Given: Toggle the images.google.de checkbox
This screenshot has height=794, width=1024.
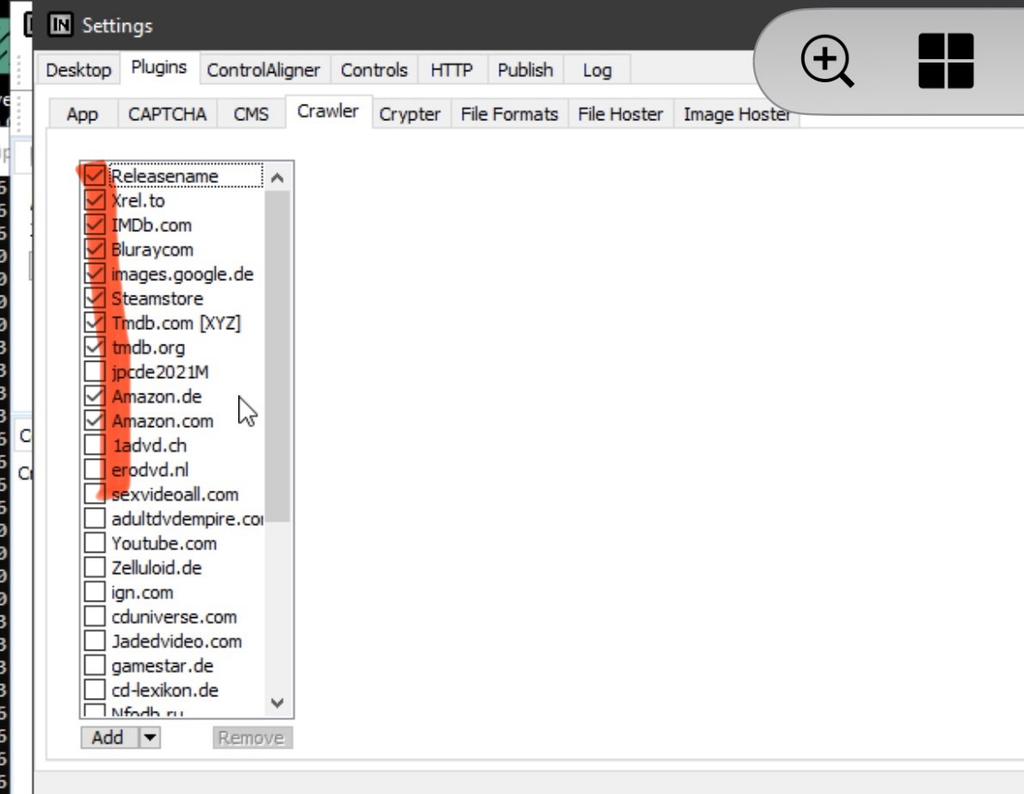Looking at the screenshot, I should 95,274.
